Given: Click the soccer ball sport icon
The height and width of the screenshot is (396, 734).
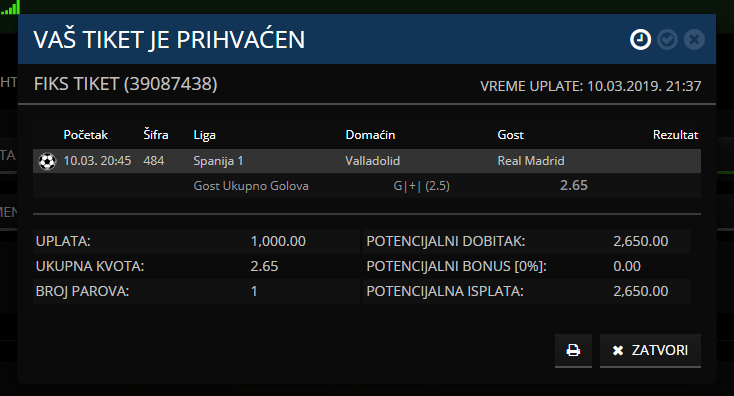Looking at the screenshot, I should [x=47, y=161].
